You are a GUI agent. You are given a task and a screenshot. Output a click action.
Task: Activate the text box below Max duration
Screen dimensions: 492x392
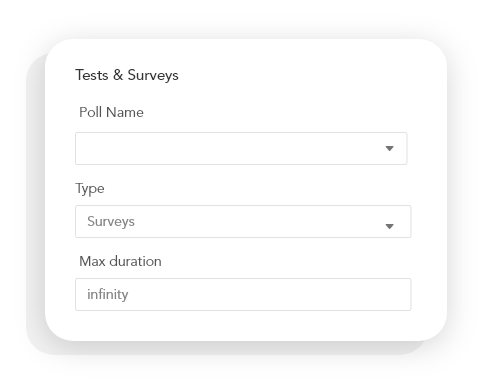tap(243, 294)
